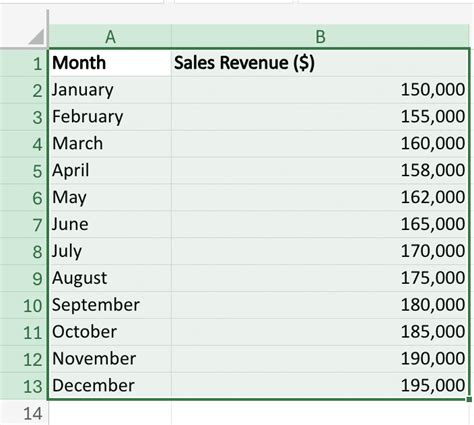The height and width of the screenshot is (425, 474).
Task: Select the January cell
Action: click(x=110, y=90)
